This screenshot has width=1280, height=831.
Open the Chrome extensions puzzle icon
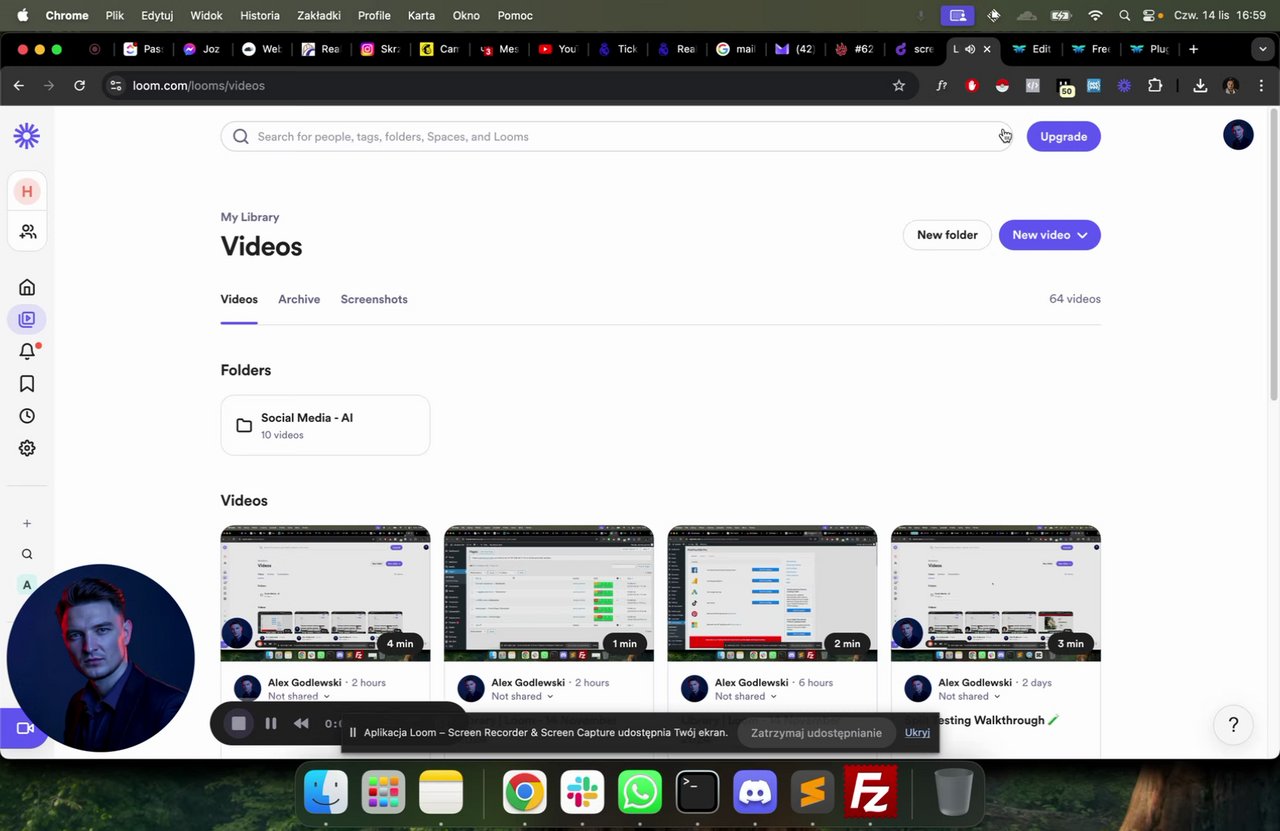click(1155, 86)
